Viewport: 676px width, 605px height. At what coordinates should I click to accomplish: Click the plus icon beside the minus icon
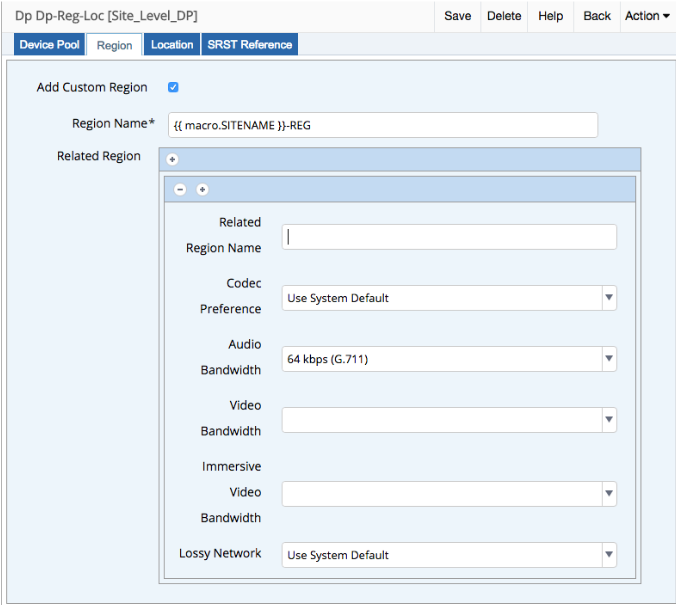point(202,189)
